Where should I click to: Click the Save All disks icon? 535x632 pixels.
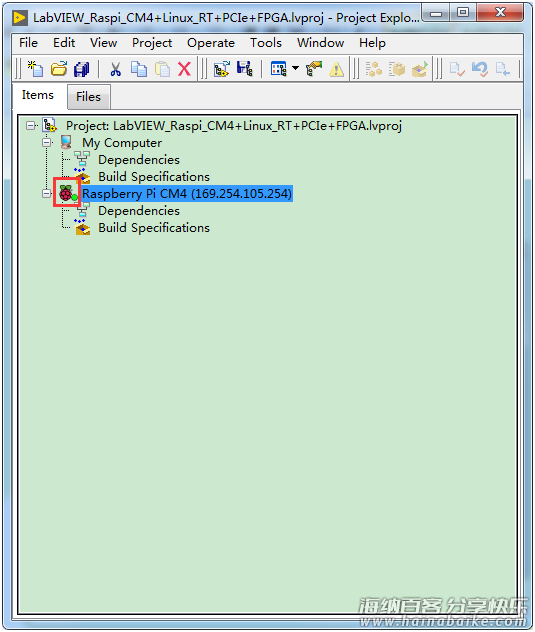[x=82, y=69]
